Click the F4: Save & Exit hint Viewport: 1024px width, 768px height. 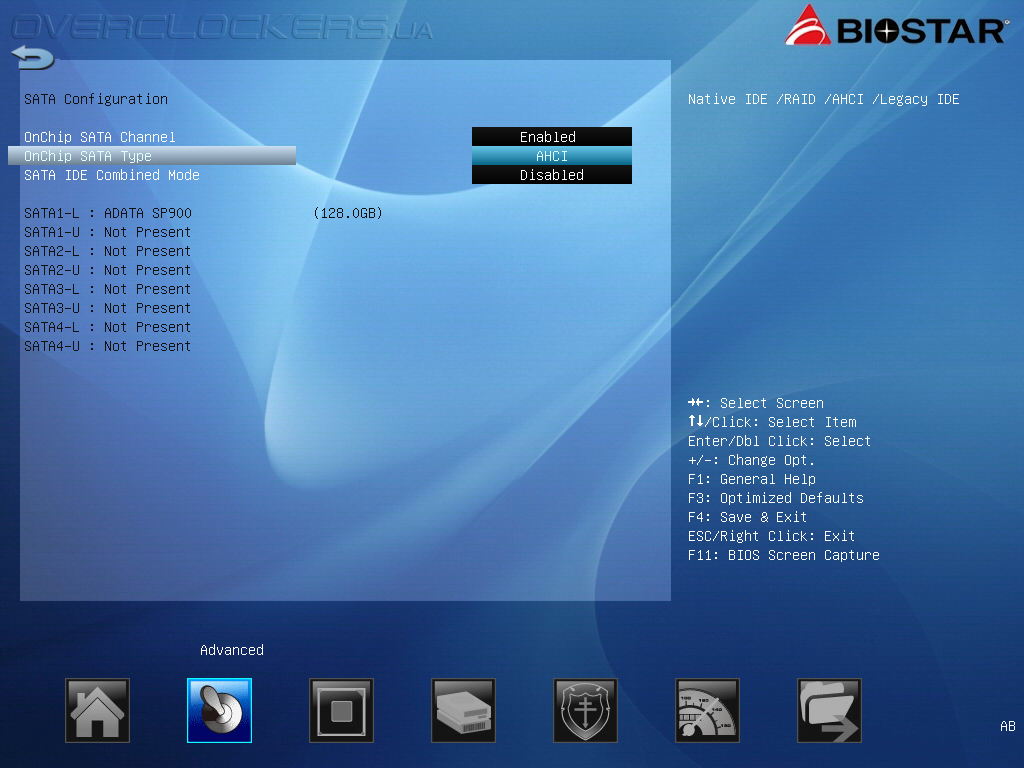click(747, 517)
